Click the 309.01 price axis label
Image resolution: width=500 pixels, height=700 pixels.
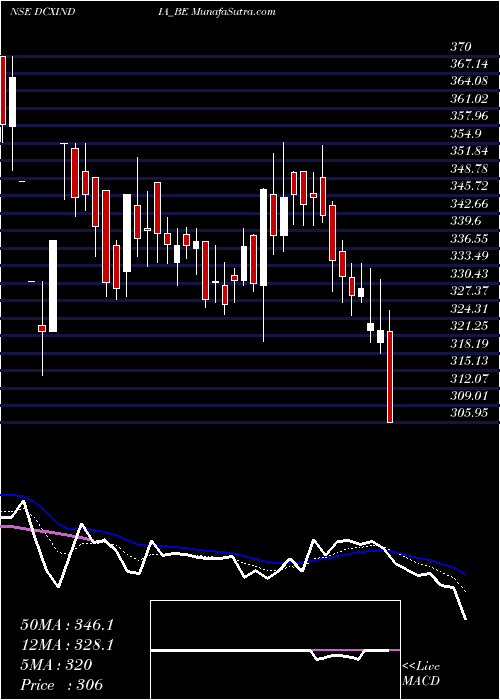468,396
